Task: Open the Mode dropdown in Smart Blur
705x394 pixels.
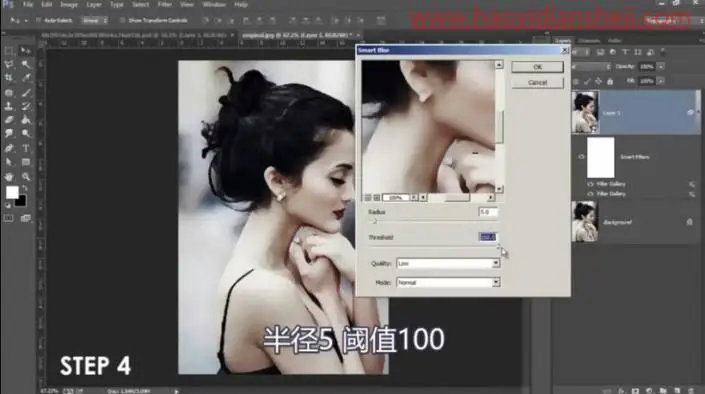Action: [448, 282]
